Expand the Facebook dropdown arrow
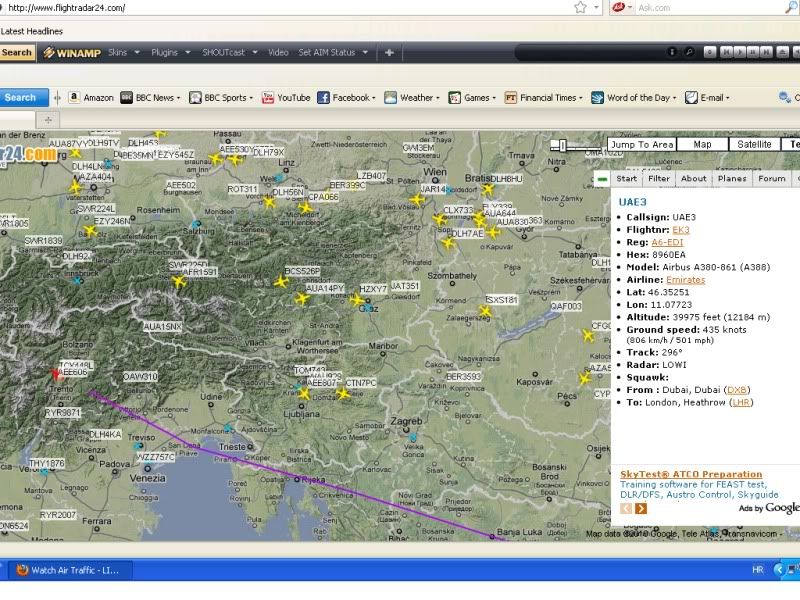The height and width of the screenshot is (600, 800). [x=373, y=98]
